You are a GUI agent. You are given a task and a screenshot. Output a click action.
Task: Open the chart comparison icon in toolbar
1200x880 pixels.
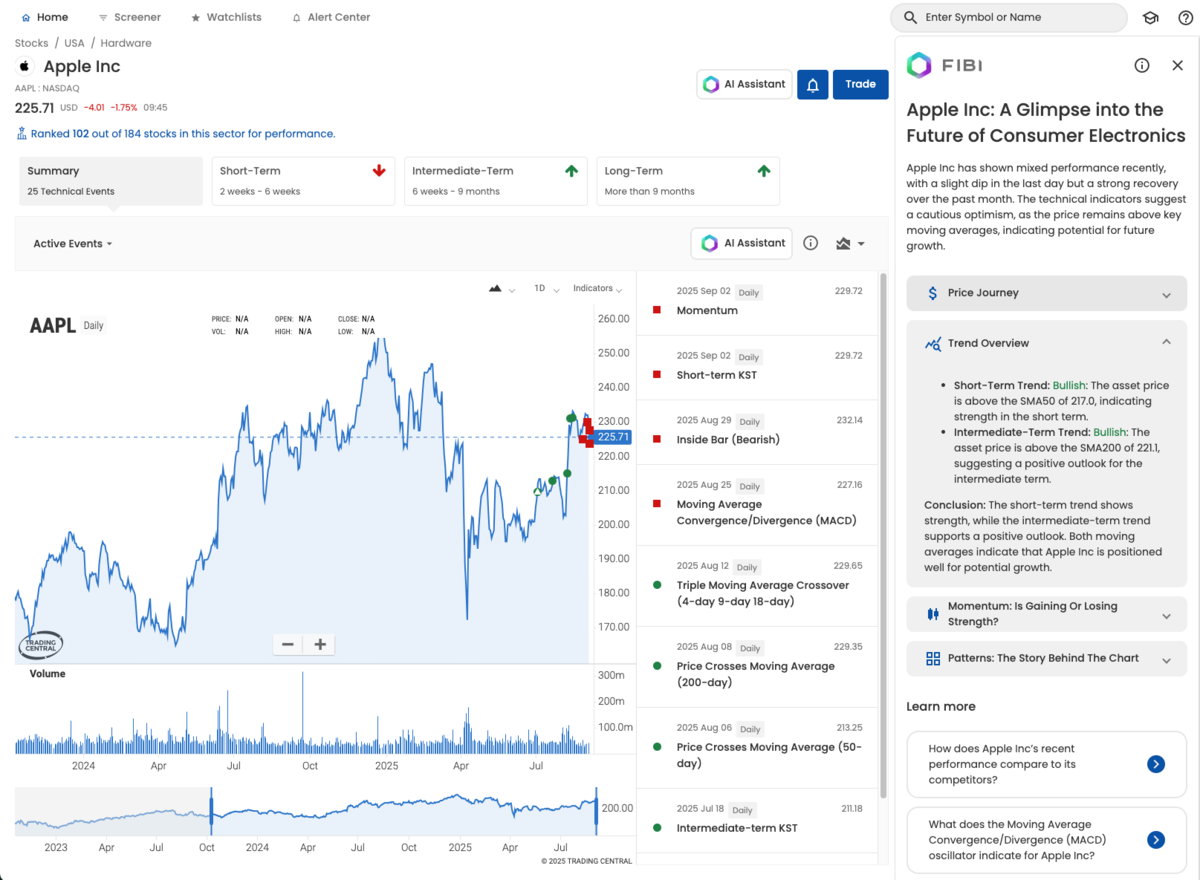[x=845, y=243]
